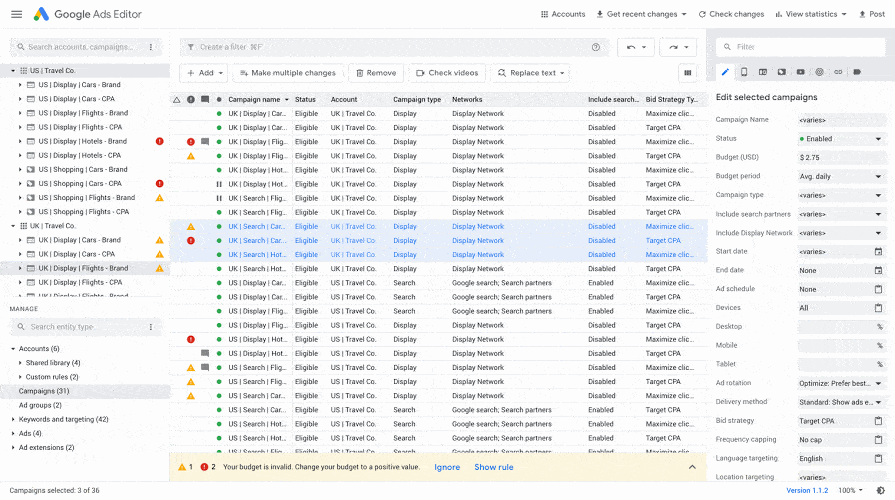Click the Show rule link

pyautogui.click(x=493, y=467)
